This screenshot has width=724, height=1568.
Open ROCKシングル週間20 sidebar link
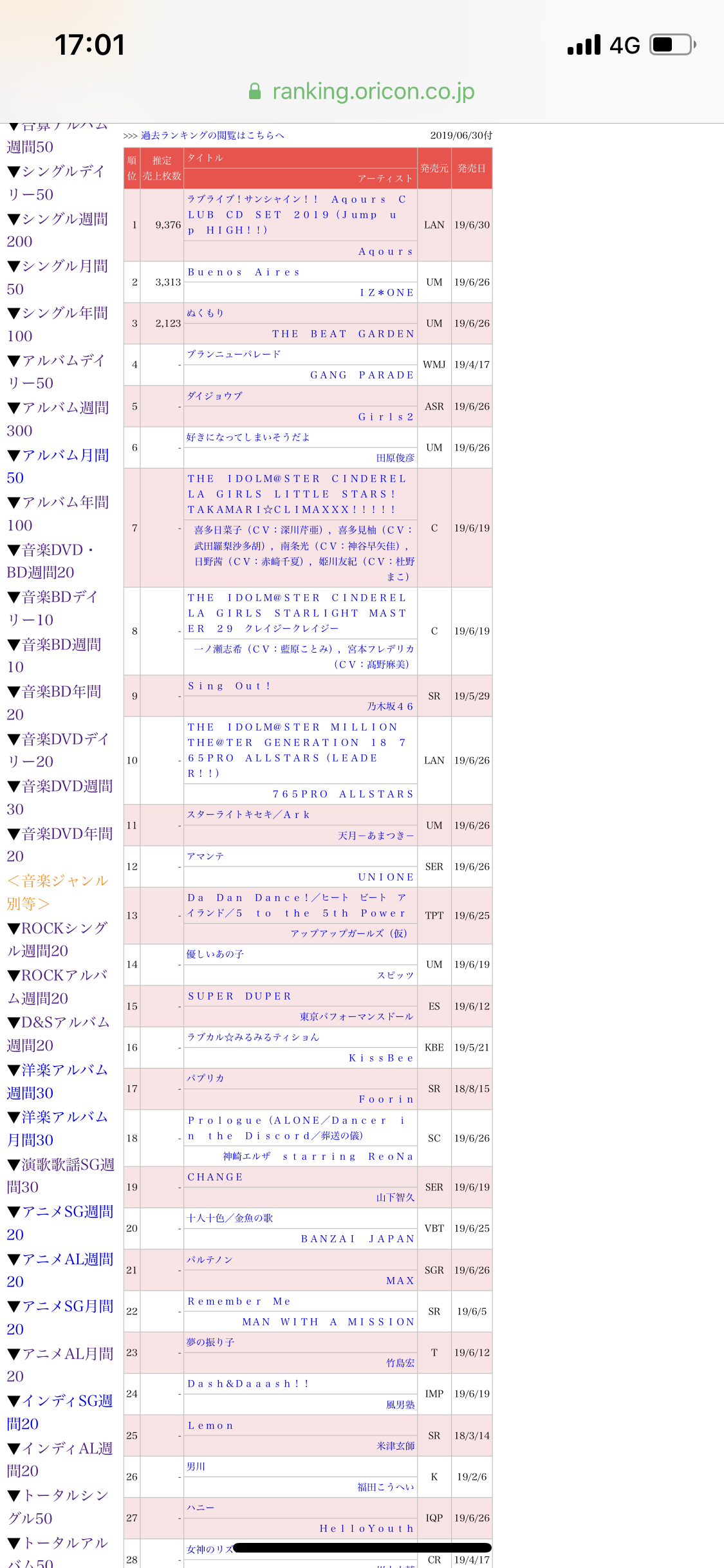pos(57,940)
